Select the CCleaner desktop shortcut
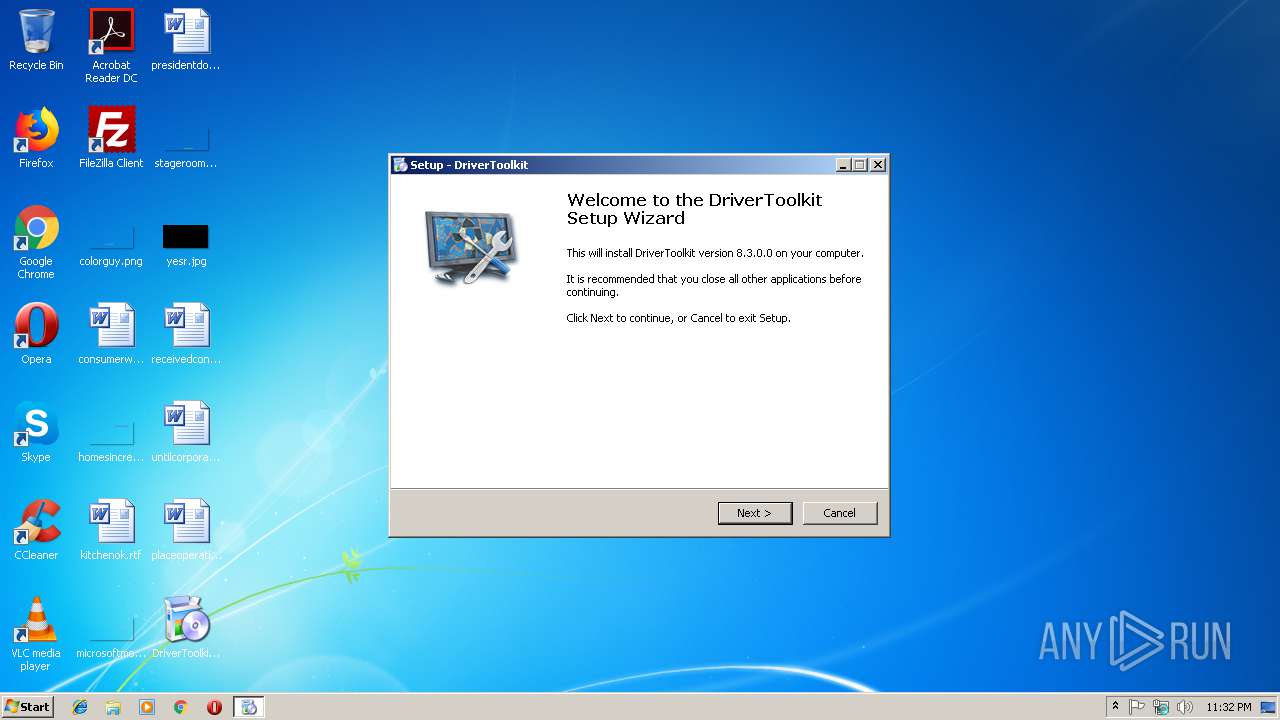The image size is (1280, 720). click(x=36, y=530)
